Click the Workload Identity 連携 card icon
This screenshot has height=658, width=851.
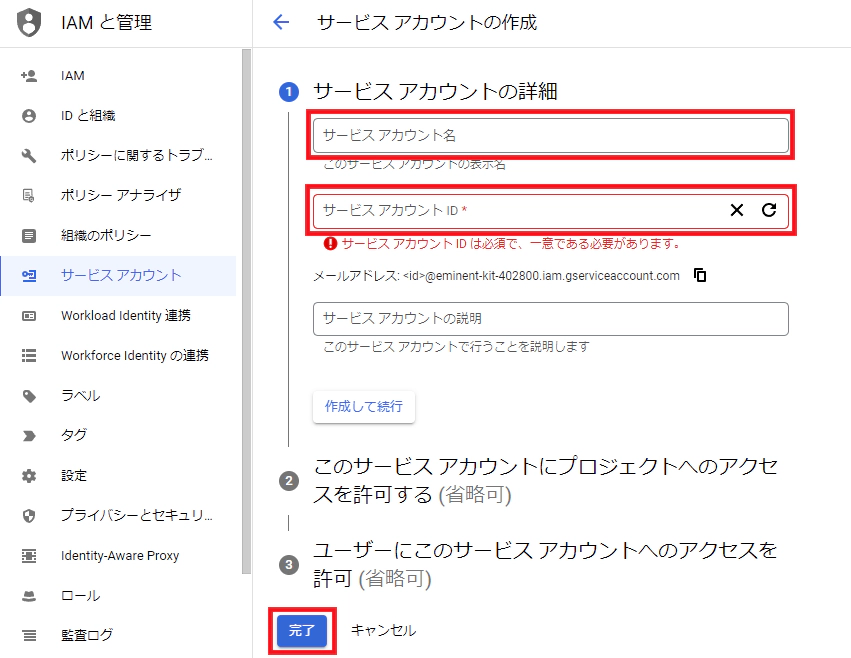(x=29, y=316)
